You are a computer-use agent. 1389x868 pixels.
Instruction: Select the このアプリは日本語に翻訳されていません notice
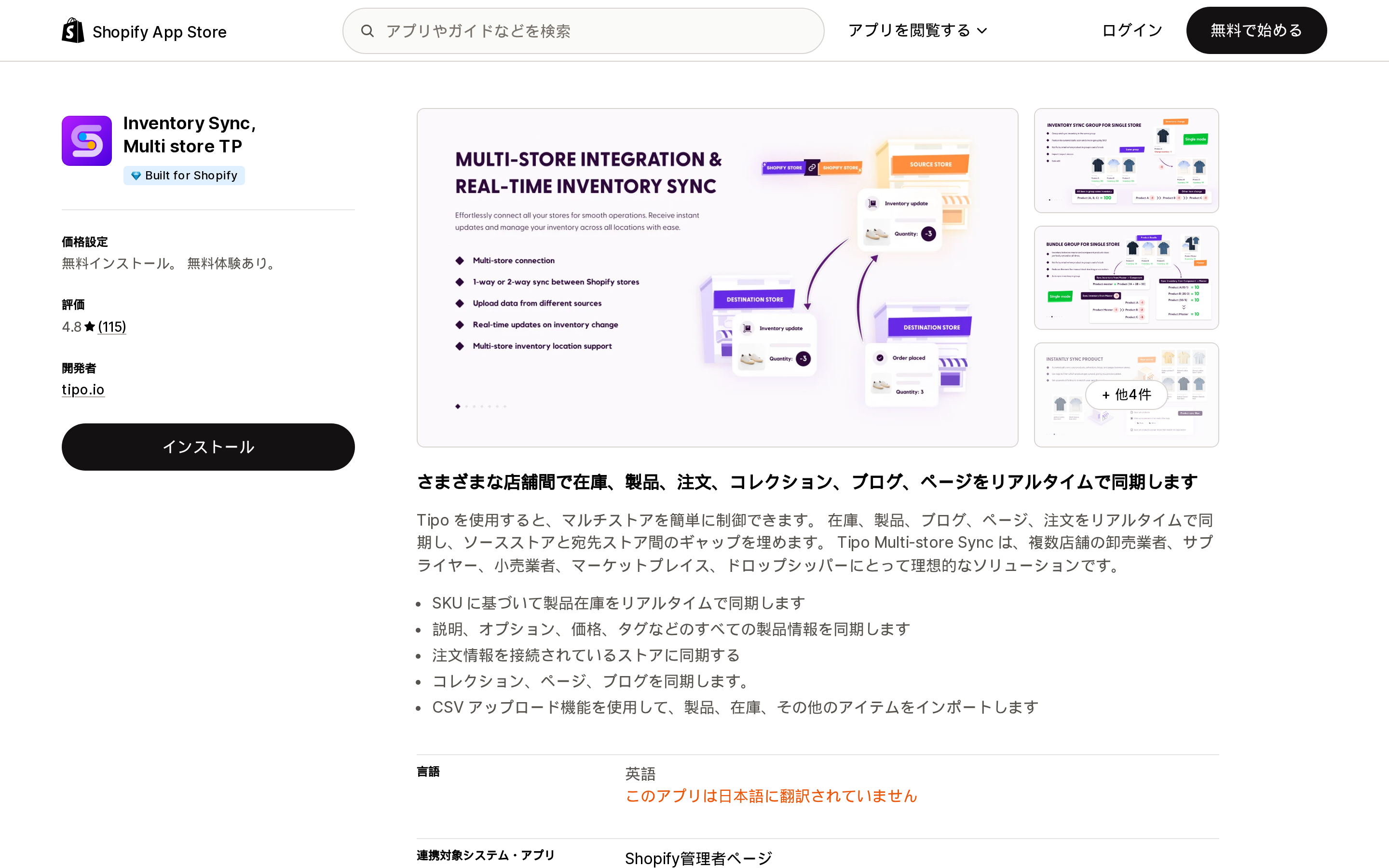pos(771,796)
